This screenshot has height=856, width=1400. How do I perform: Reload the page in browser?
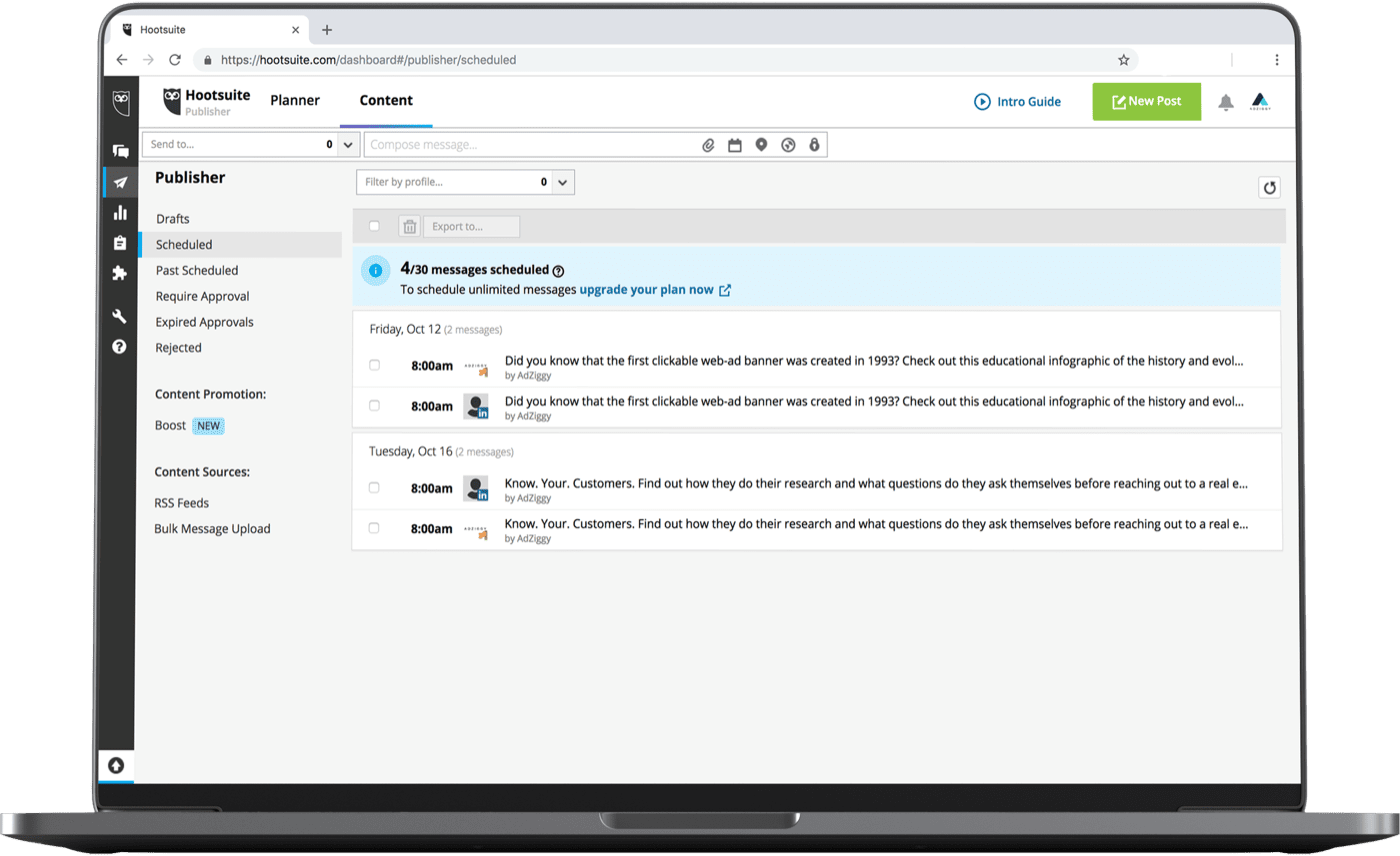point(175,60)
